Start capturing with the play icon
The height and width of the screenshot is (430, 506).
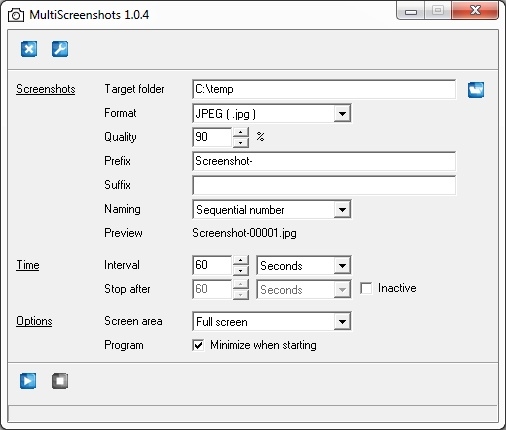pyautogui.click(x=28, y=381)
